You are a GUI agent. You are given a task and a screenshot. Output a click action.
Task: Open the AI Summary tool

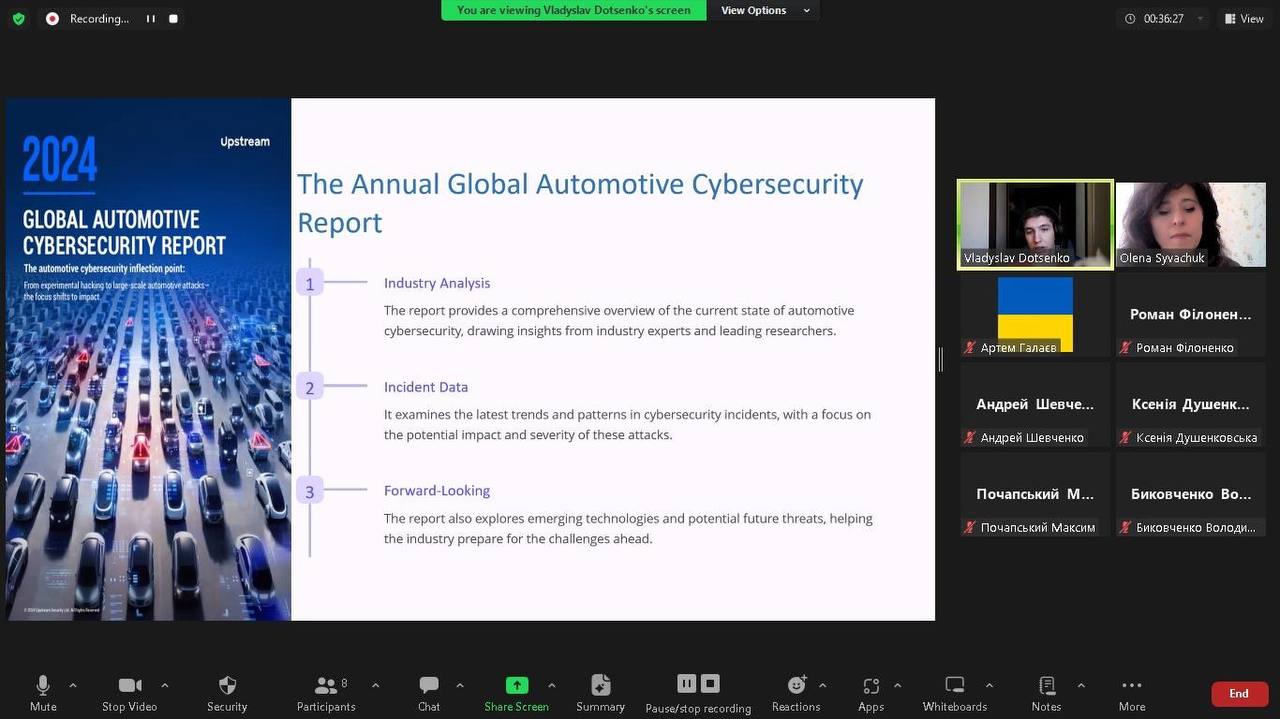click(x=600, y=686)
